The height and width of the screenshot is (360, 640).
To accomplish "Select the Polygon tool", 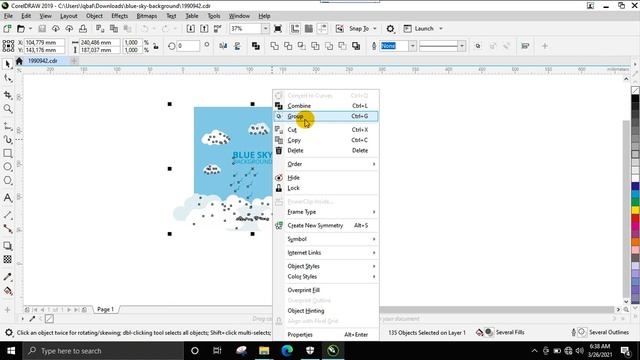I will pyautogui.click(x=8, y=180).
